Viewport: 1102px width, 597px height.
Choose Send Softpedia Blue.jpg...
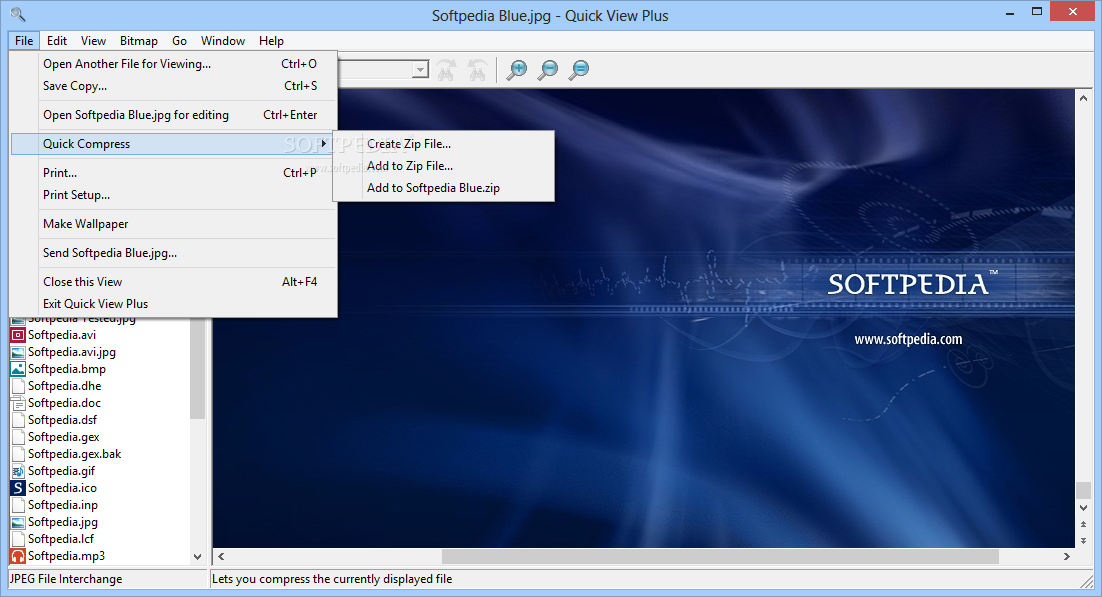click(x=174, y=252)
